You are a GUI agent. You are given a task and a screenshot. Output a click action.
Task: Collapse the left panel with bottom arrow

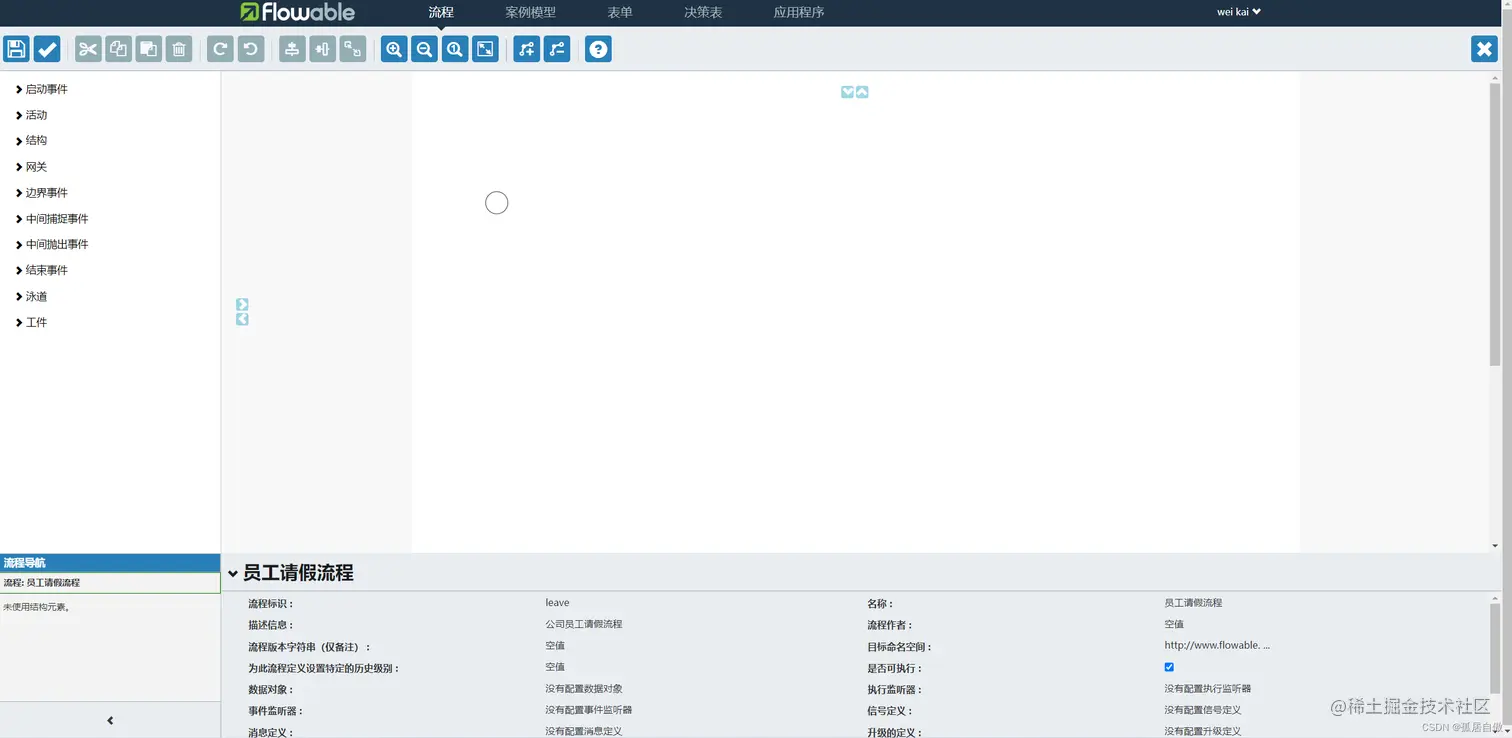click(110, 720)
